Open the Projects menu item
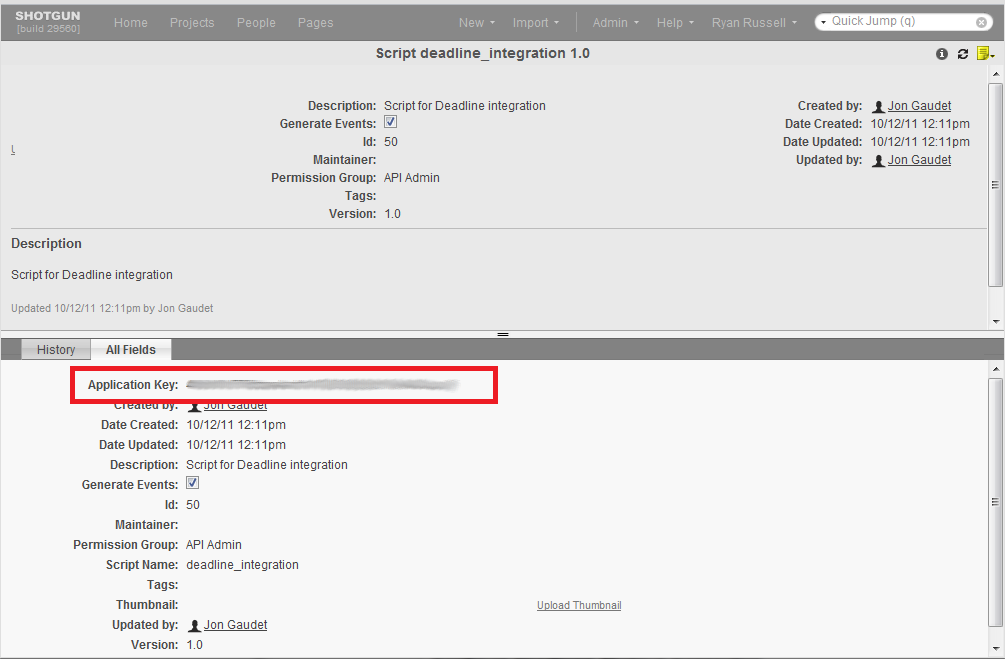Viewport: 1005px width, 659px height. (x=192, y=22)
